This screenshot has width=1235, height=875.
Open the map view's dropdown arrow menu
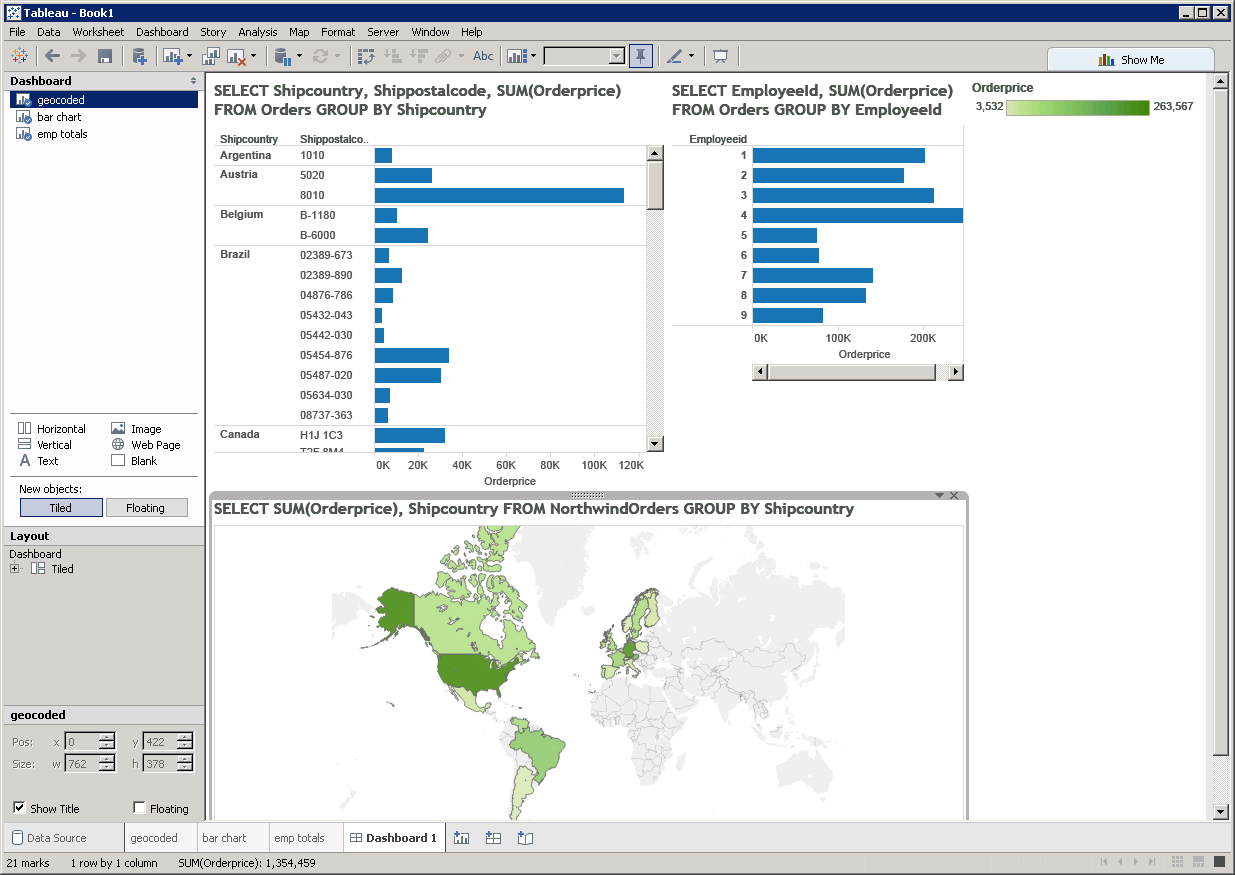pyautogui.click(x=940, y=496)
